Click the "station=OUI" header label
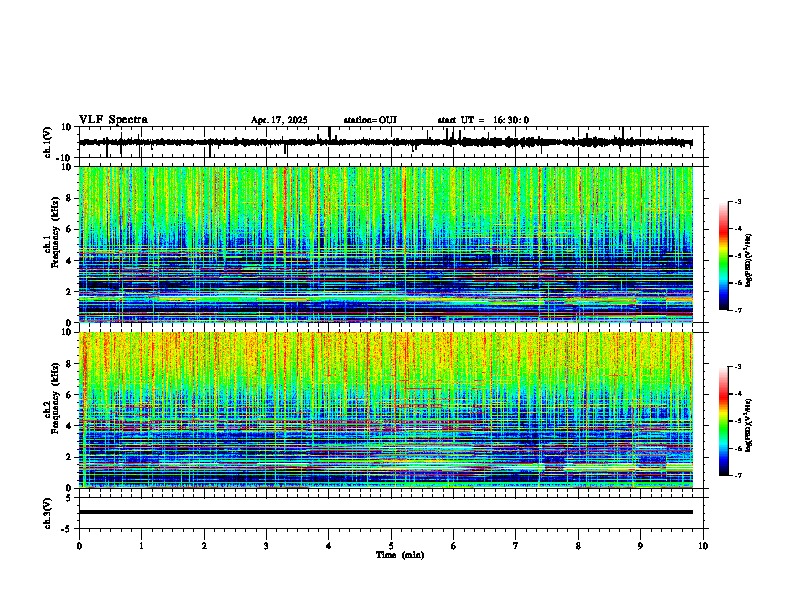Viewport: 792px width, 612px height. (370, 120)
